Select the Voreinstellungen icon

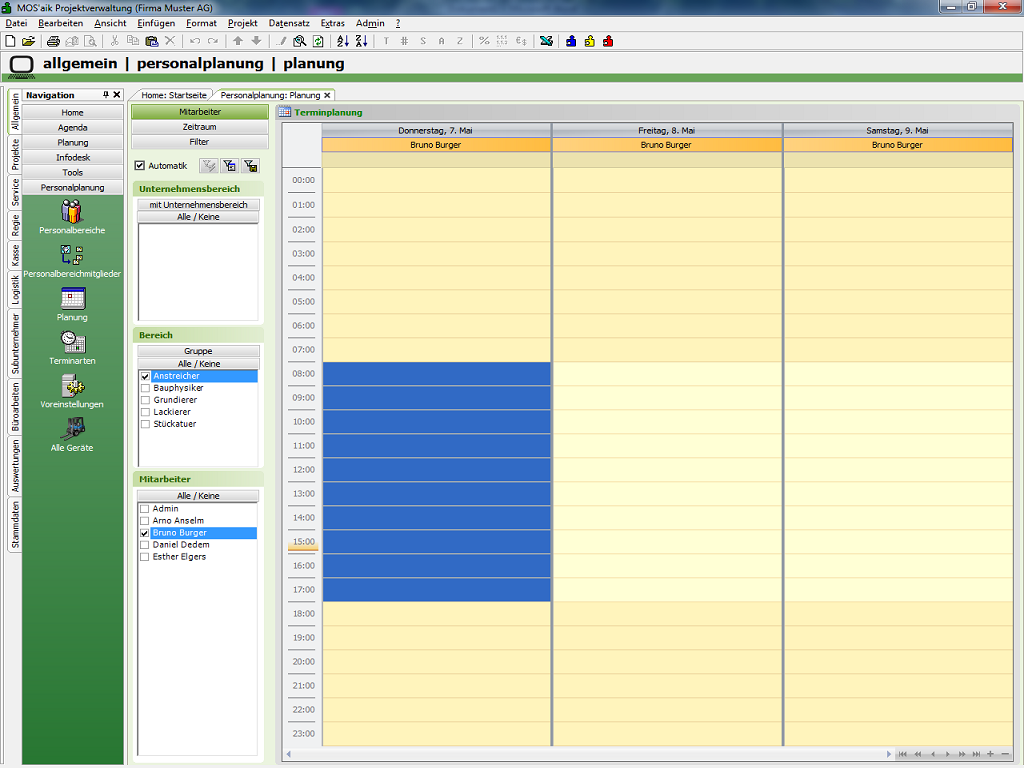pyautogui.click(x=72, y=386)
